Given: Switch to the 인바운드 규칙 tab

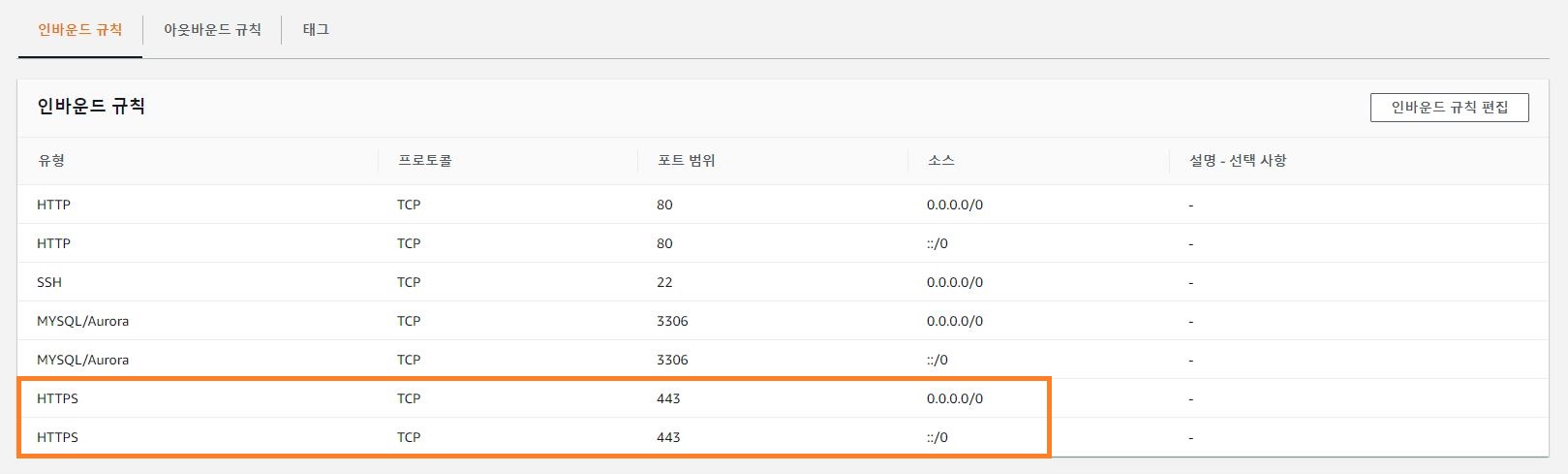Looking at the screenshot, I should 80,30.
